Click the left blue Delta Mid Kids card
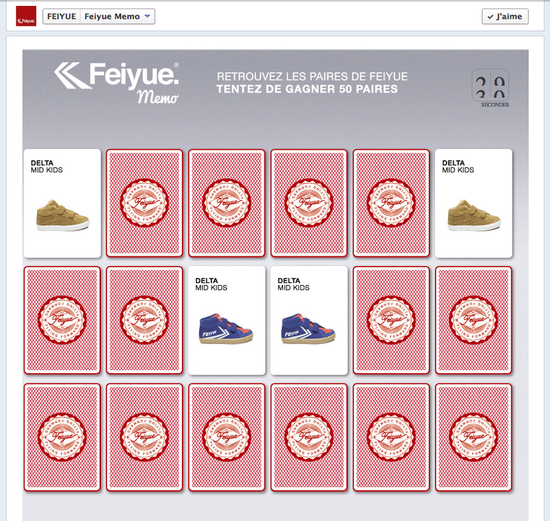The height and width of the screenshot is (521, 550). click(227, 320)
